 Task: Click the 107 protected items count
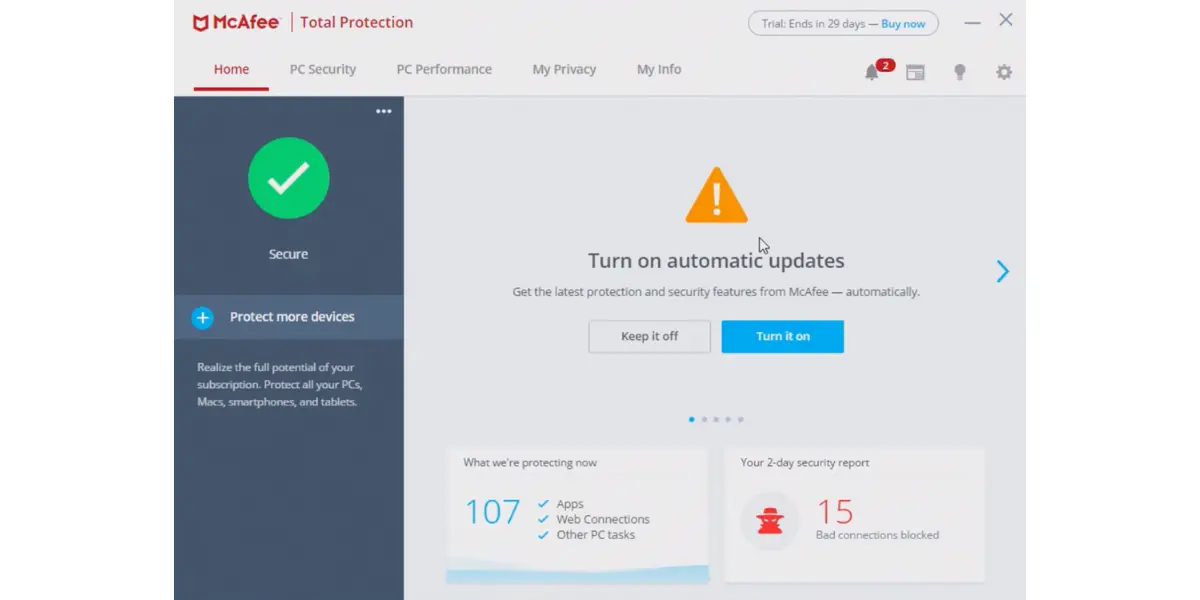pyautogui.click(x=493, y=513)
